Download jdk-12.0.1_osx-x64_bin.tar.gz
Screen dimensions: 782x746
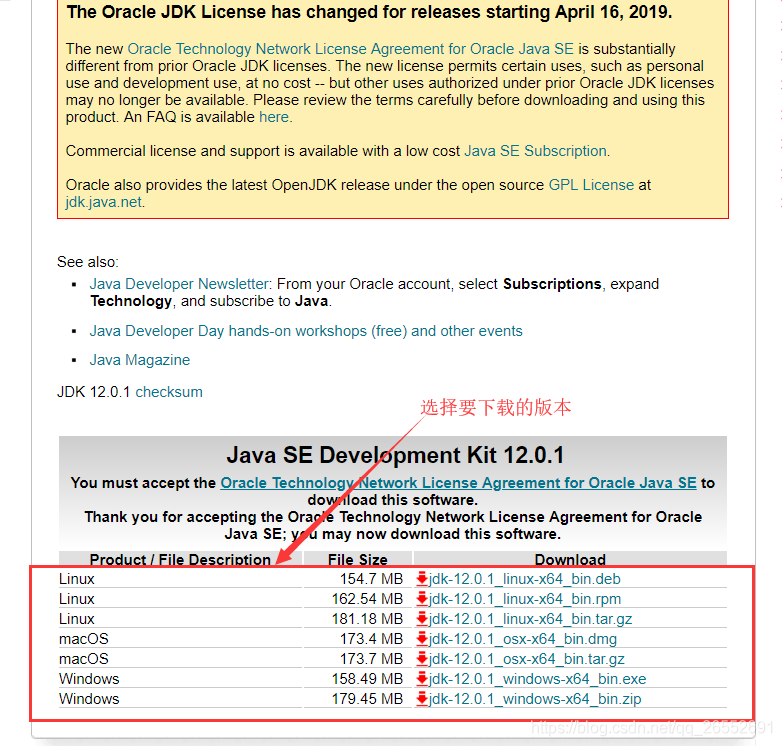[527, 659]
